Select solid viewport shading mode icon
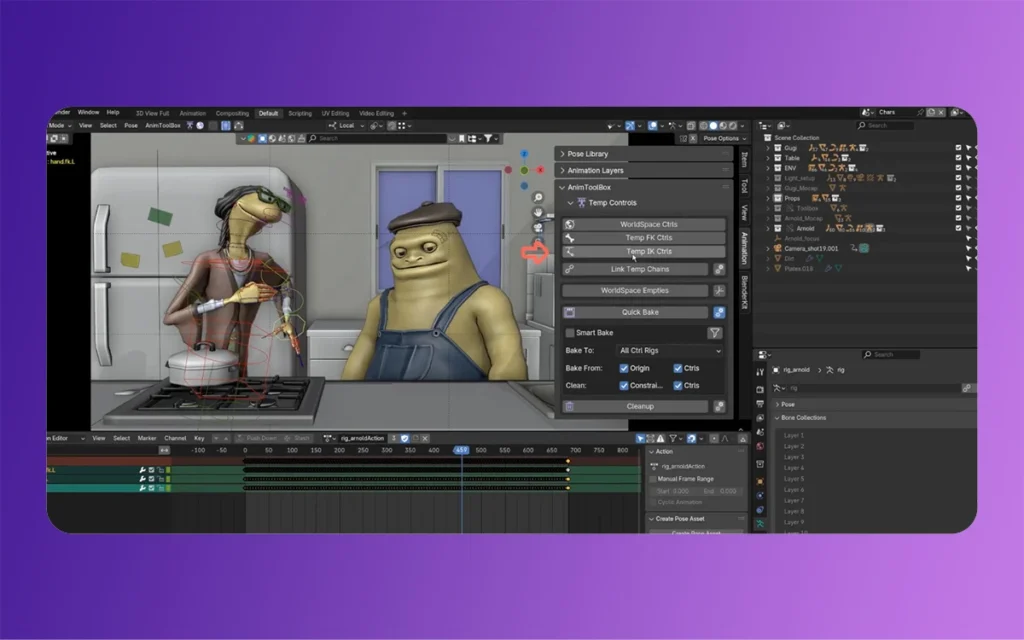The height and width of the screenshot is (640, 1024). tap(713, 125)
